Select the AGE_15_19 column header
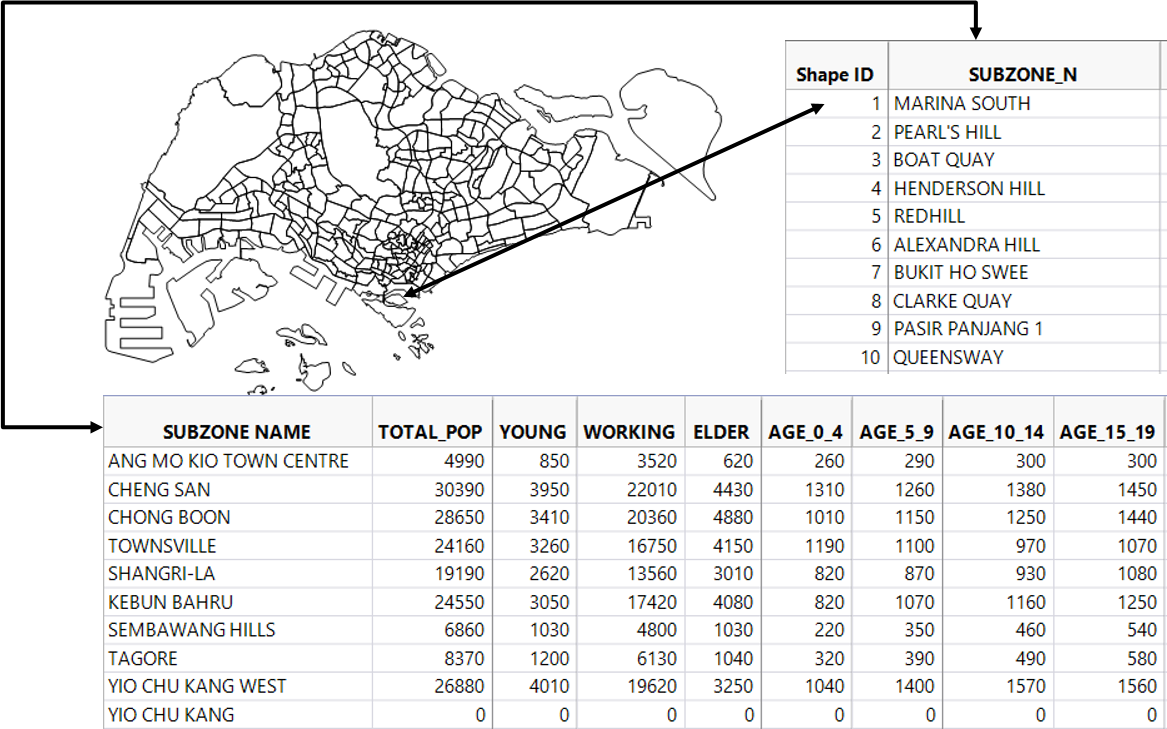The height and width of the screenshot is (729, 1167). pyautogui.click(x=1108, y=422)
